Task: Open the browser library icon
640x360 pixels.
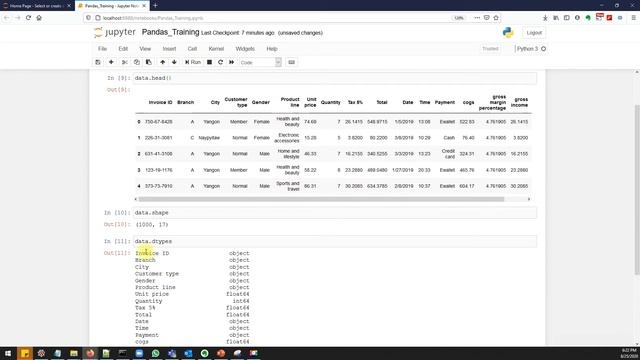Action: (556, 18)
